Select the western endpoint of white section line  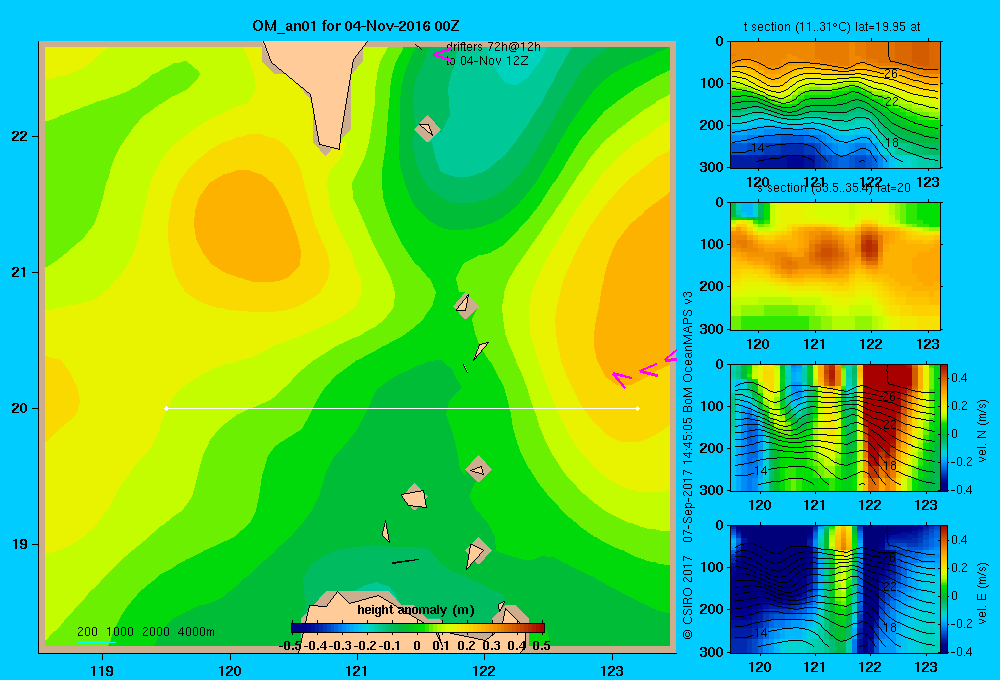click(x=166, y=408)
